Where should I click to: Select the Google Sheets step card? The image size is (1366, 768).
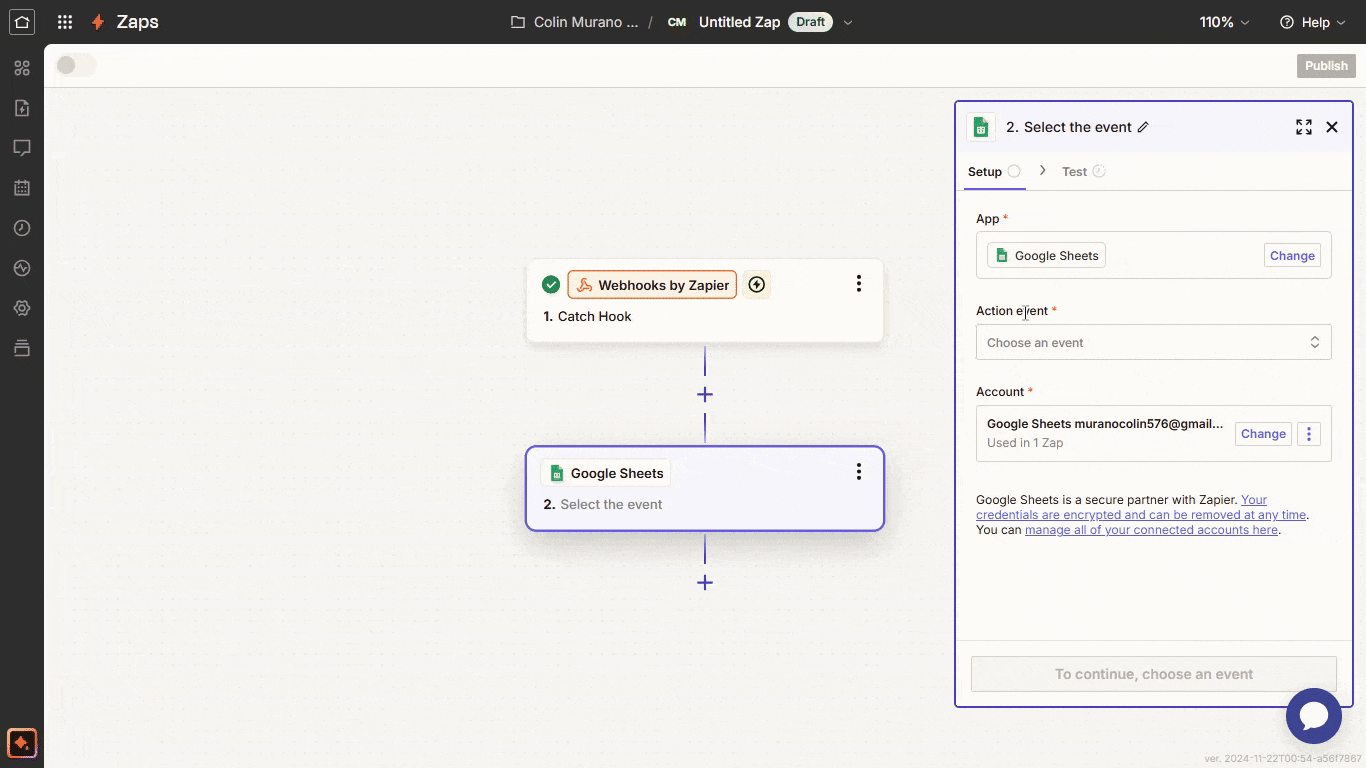pos(705,488)
